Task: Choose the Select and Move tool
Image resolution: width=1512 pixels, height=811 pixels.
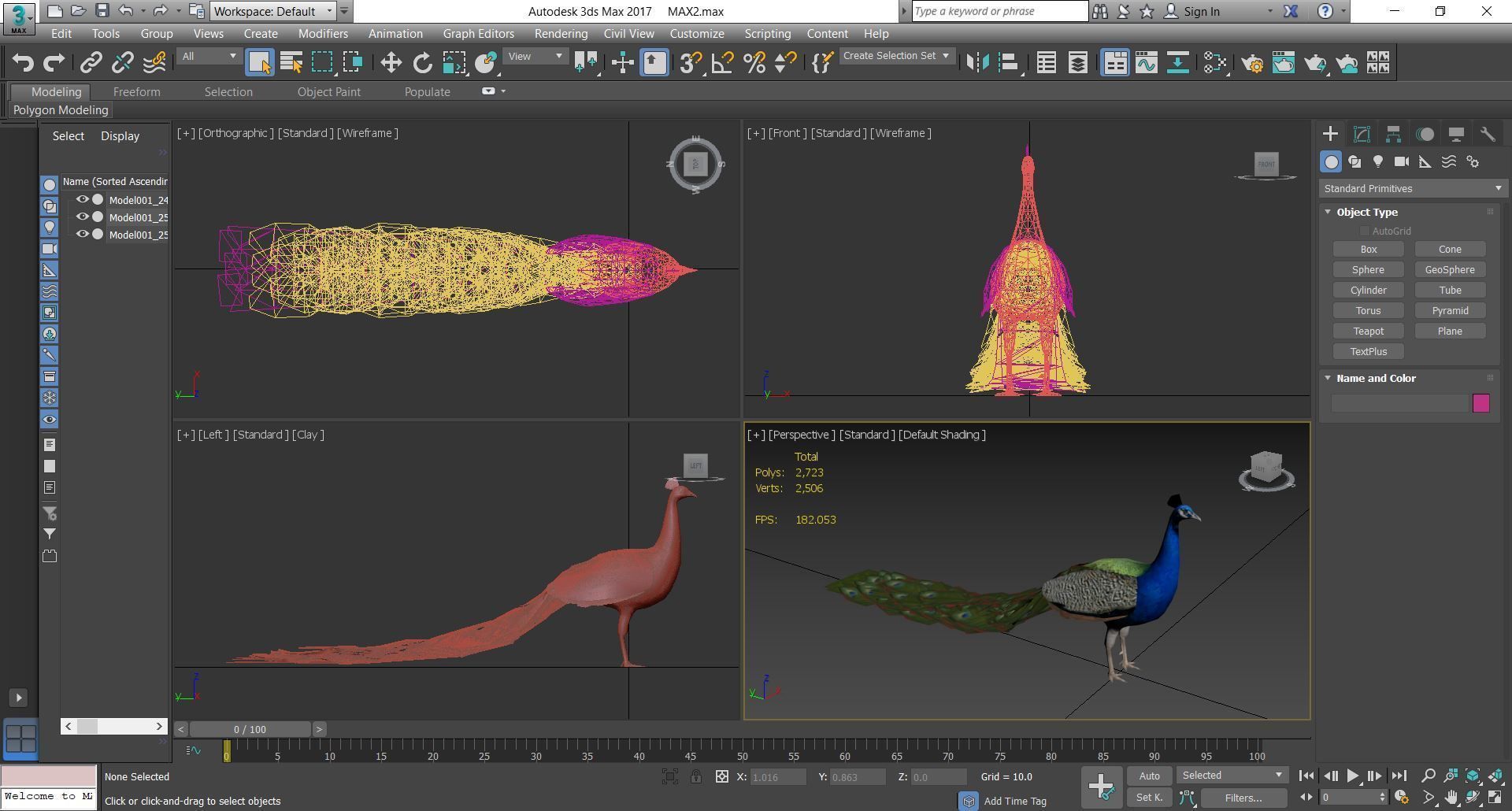Action: (391, 62)
